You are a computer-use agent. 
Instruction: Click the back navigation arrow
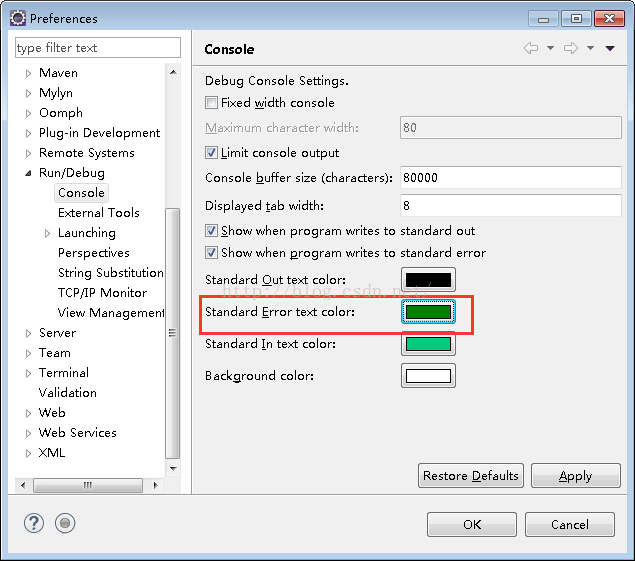point(531,48)
